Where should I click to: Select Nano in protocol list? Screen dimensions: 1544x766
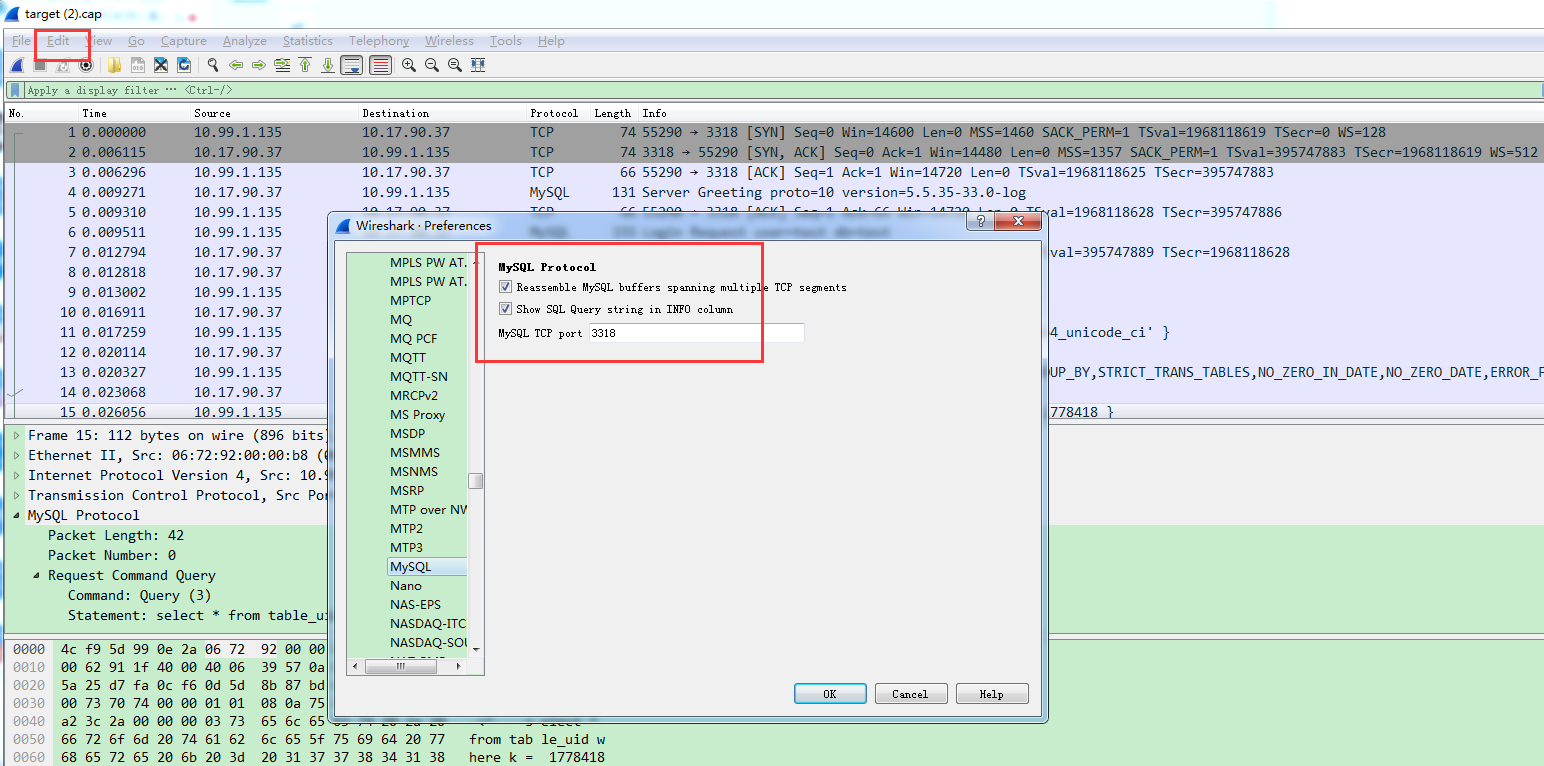[x=406, y=586]
